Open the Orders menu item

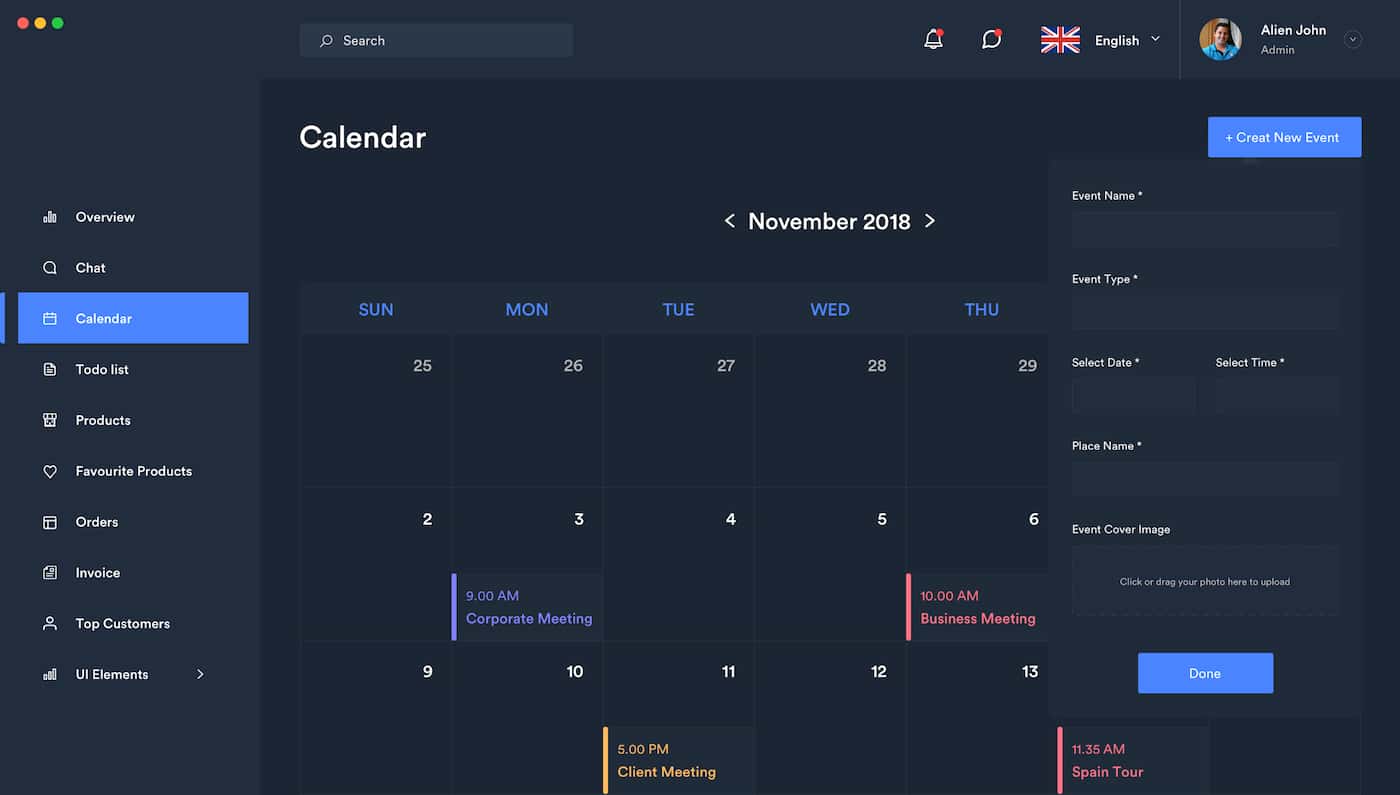click(x=97, y=522)
